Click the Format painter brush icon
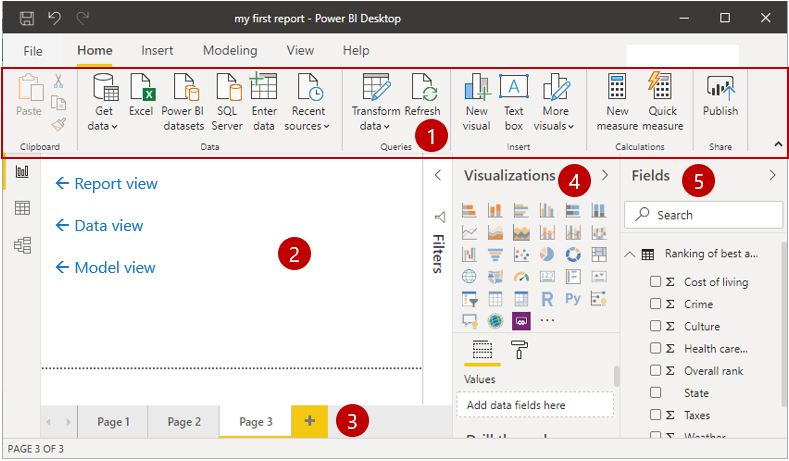The image size is (789, 461). click(x=58, y=124)
